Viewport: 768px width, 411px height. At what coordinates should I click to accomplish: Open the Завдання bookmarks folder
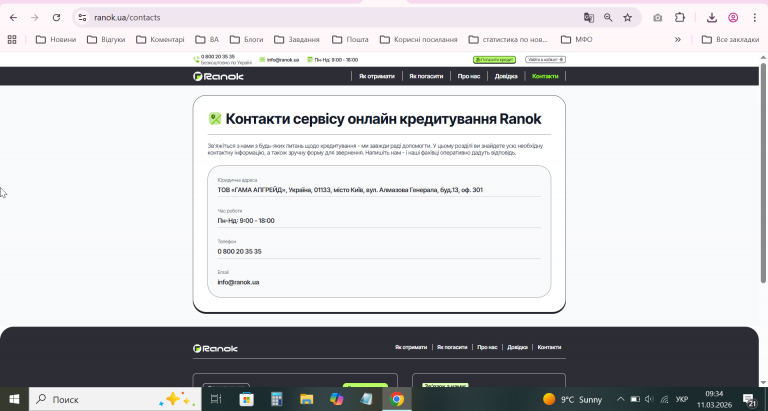pyautogui.click(x=297, y=39)
